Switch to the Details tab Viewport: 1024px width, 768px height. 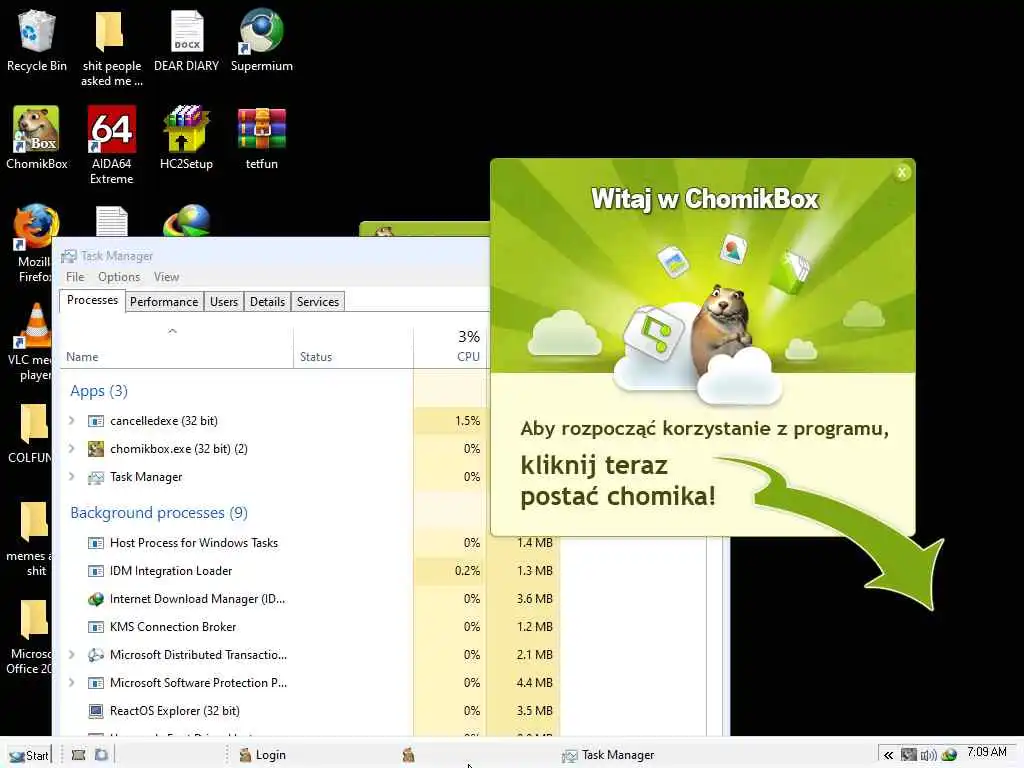[267, 302]
